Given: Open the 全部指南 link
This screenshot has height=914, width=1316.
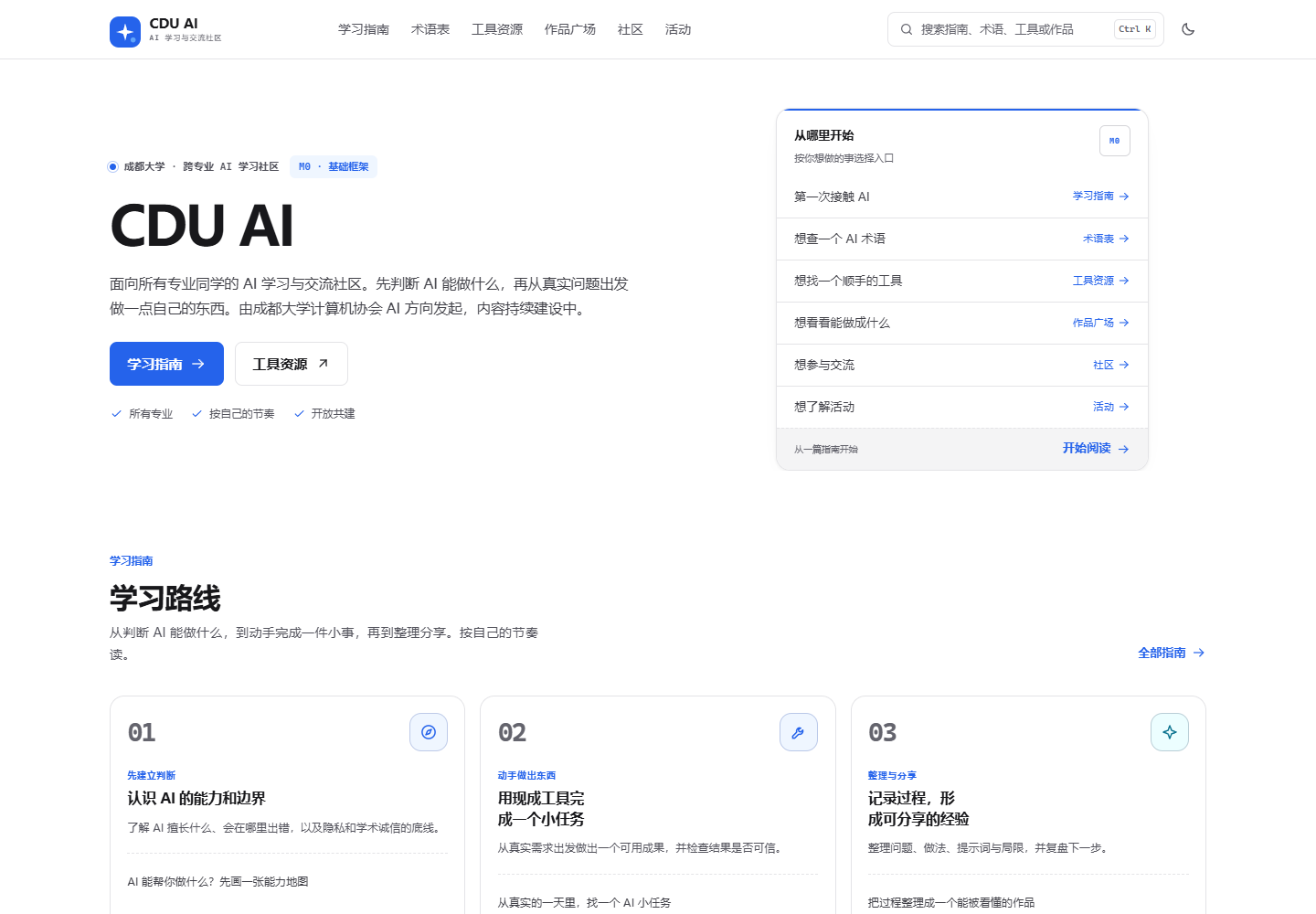Looking at the screenshot, I should tap(1172, 653).
